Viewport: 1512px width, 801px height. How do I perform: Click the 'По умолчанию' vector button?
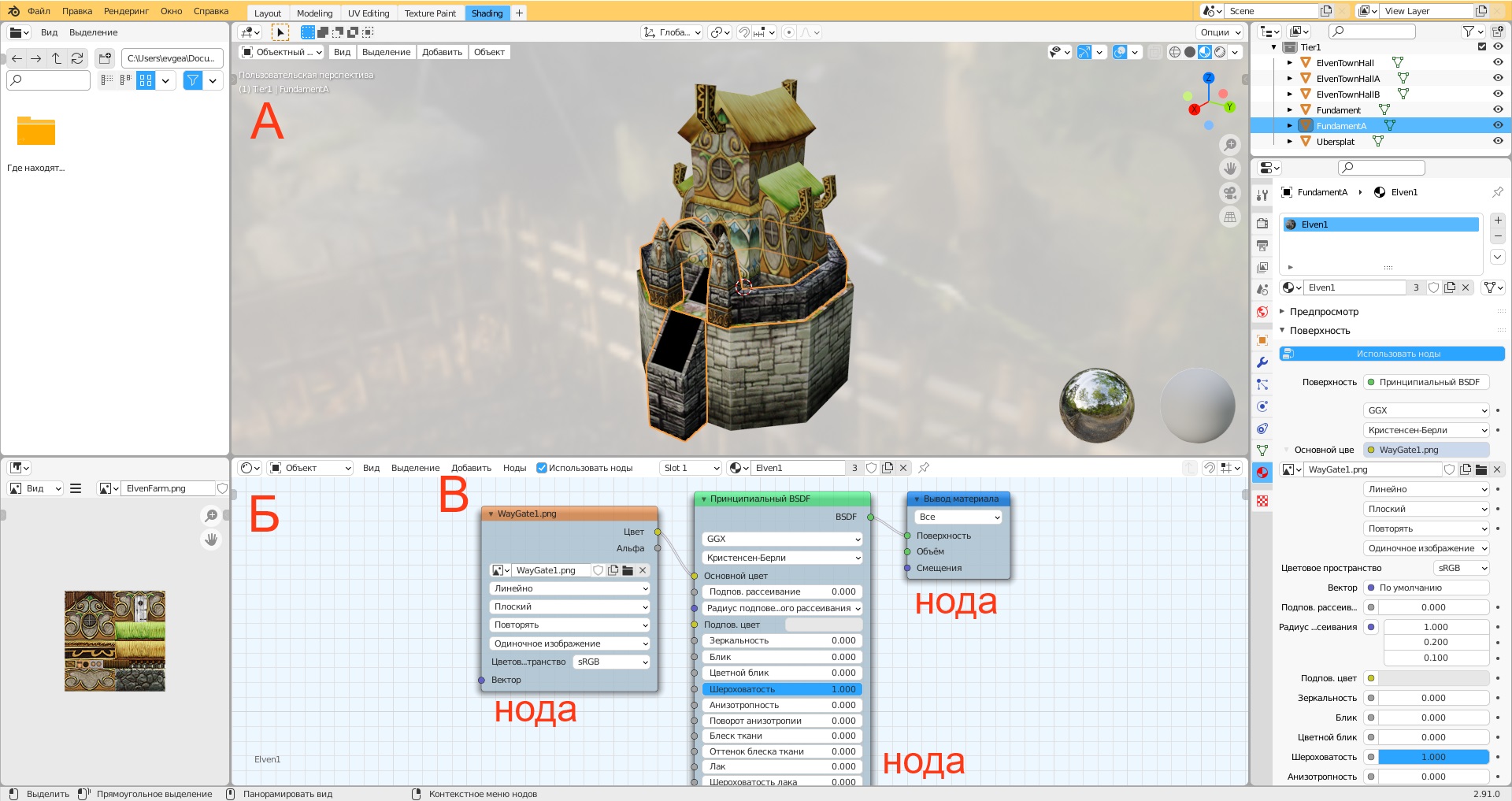[1426, 588]
